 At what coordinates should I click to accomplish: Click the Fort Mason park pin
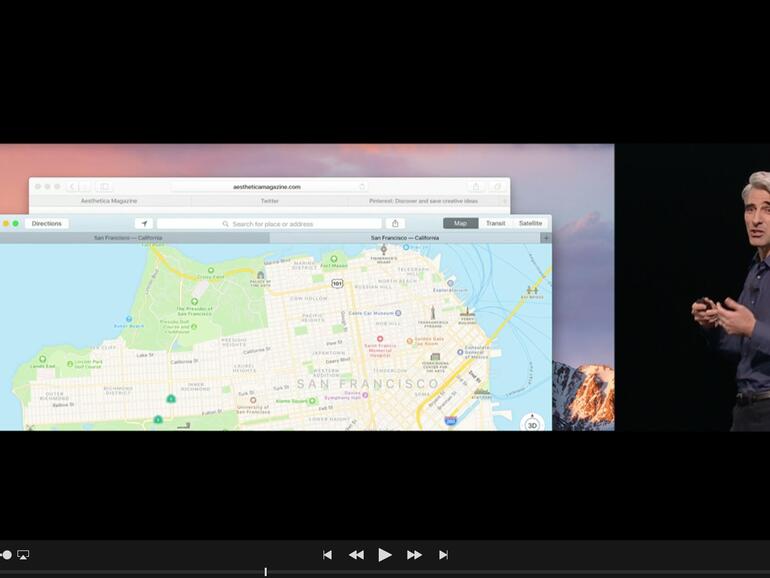[x=334, y=259]
